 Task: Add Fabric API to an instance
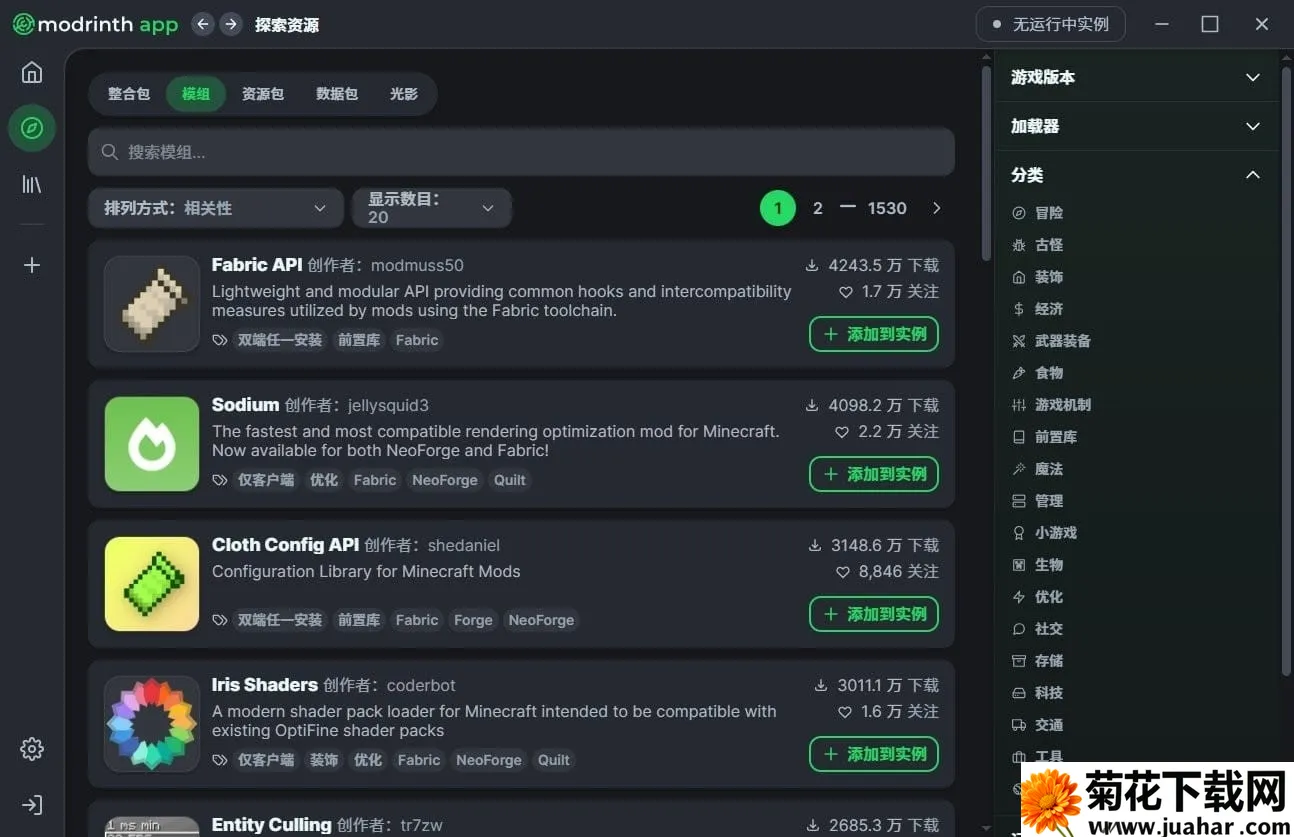874,334
